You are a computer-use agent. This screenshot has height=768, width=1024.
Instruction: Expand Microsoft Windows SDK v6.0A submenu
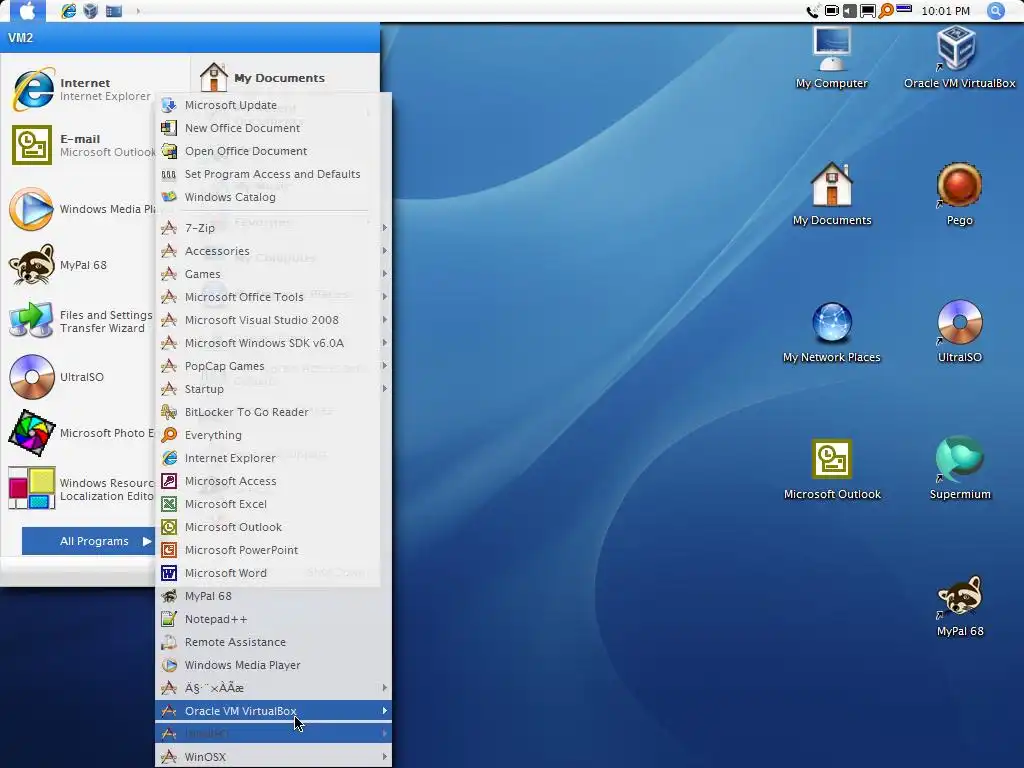[273, 343]
